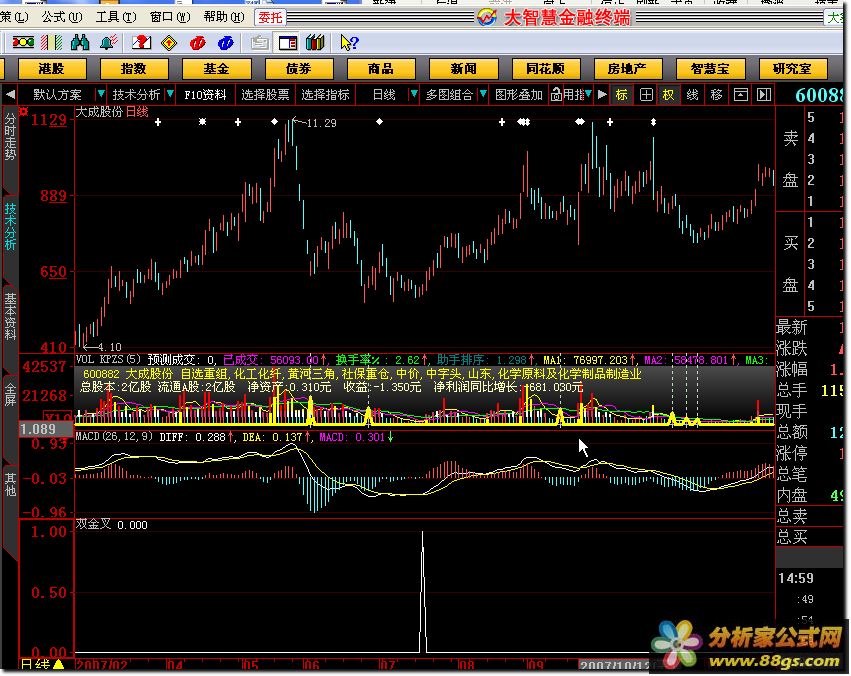Open the alarm bell alert icon
The height and width of the screenshot is (676, 851).
(x=109, y=42)
